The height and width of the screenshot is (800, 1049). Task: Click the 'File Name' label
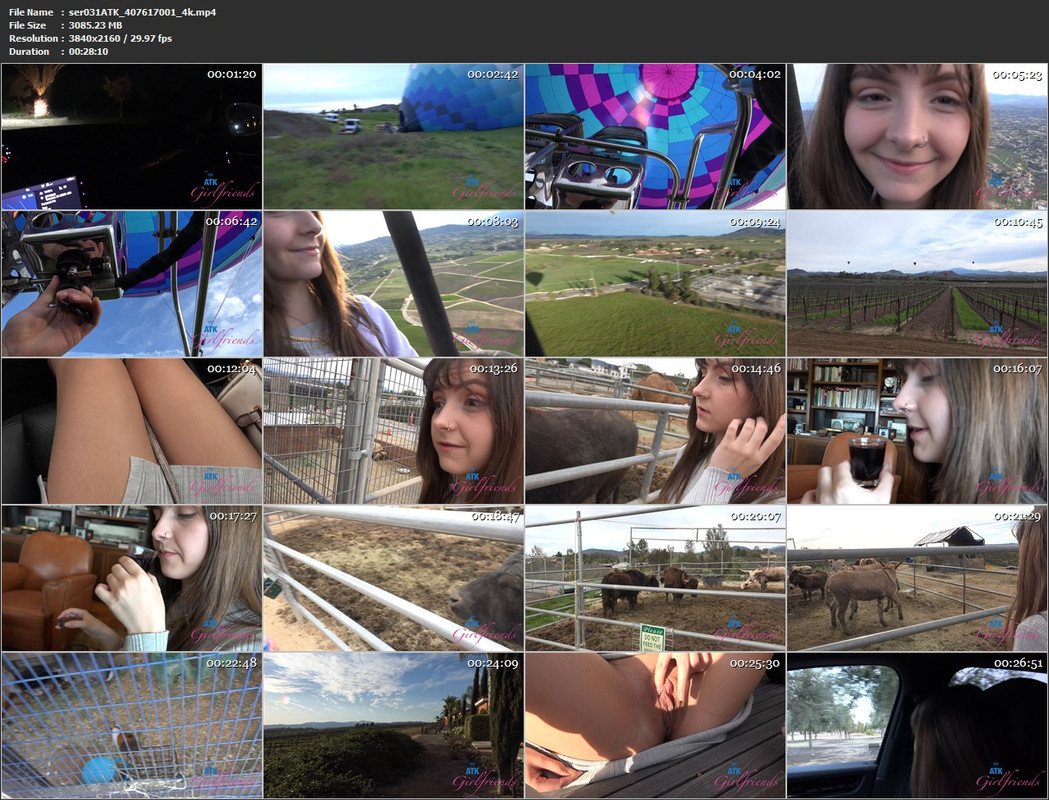click(31, 12)
